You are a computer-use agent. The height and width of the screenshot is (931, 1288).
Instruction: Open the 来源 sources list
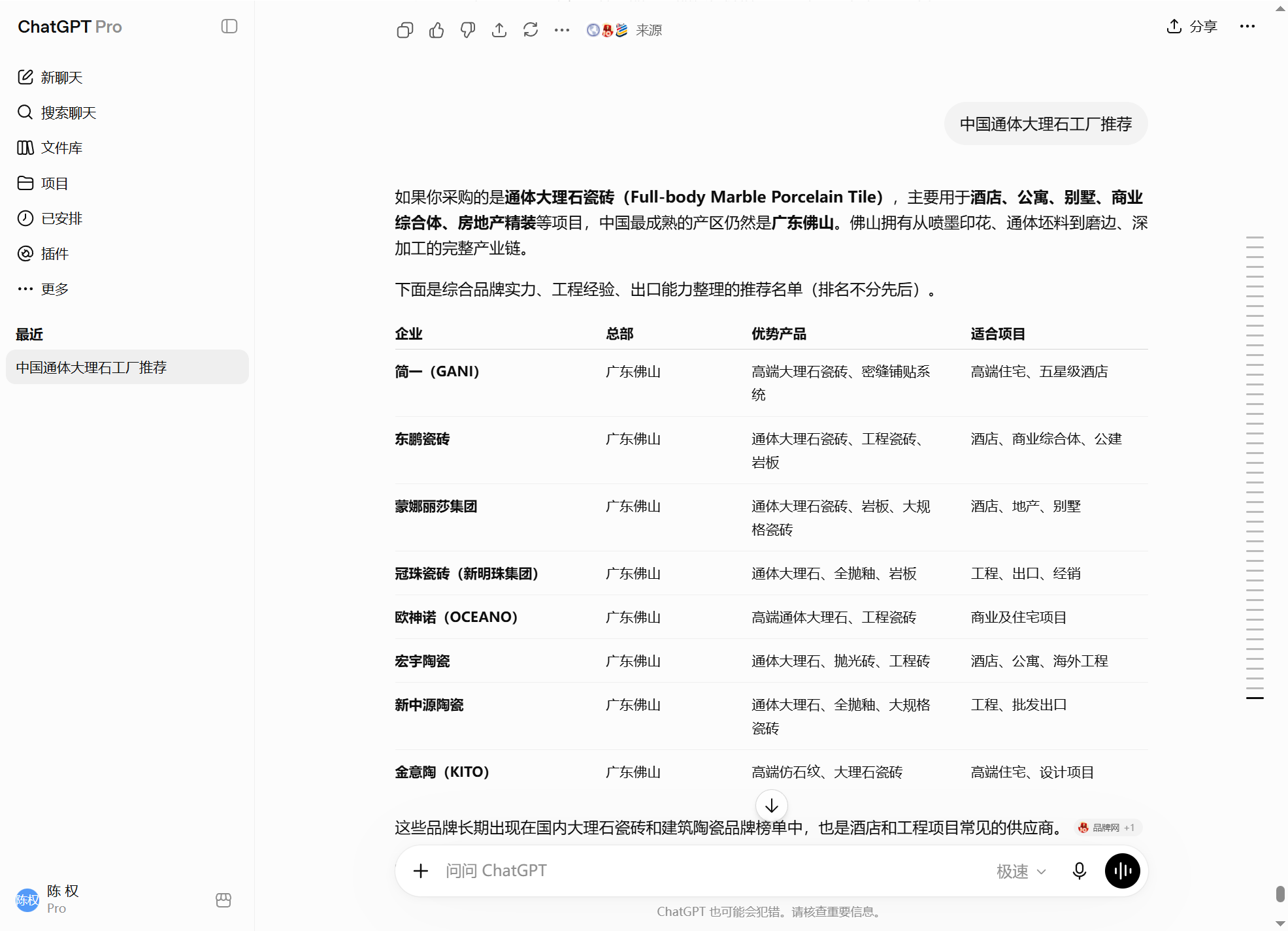pos(624,30)
